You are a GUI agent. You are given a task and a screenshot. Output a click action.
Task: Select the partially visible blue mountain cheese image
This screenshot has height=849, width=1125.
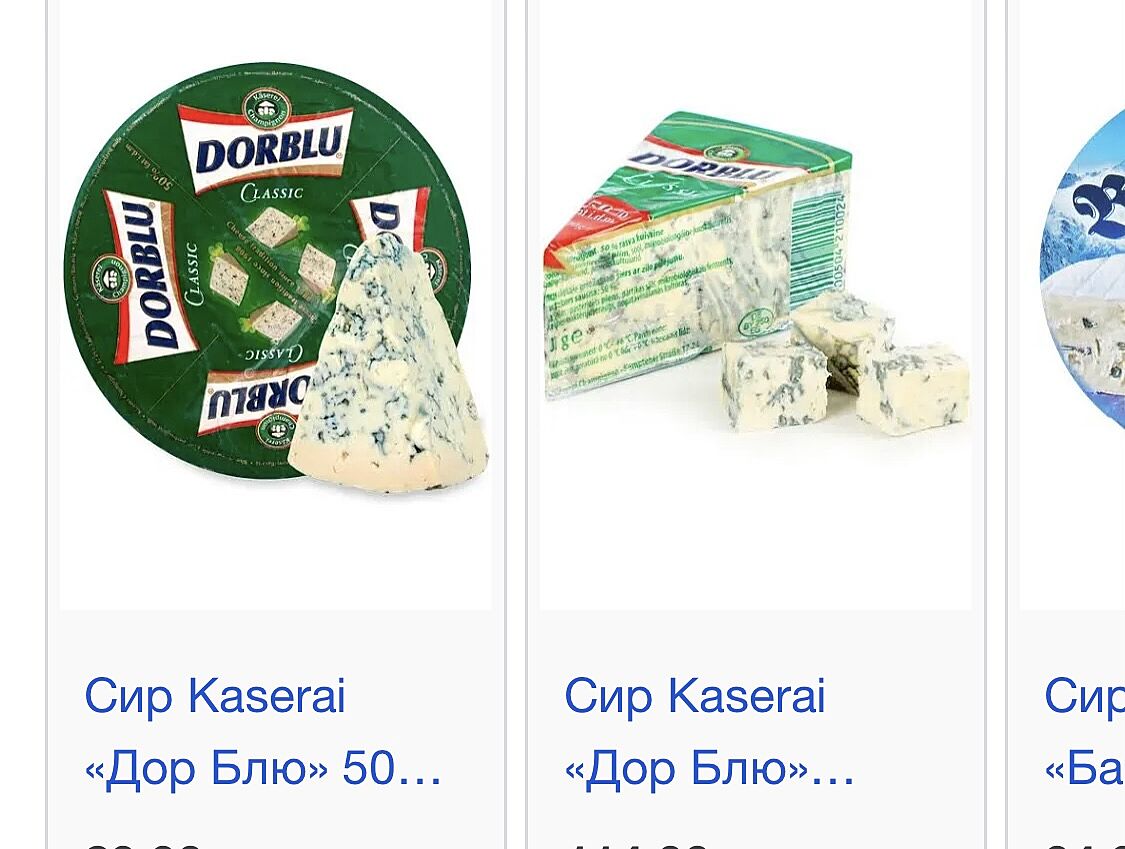coord(1082,273)
